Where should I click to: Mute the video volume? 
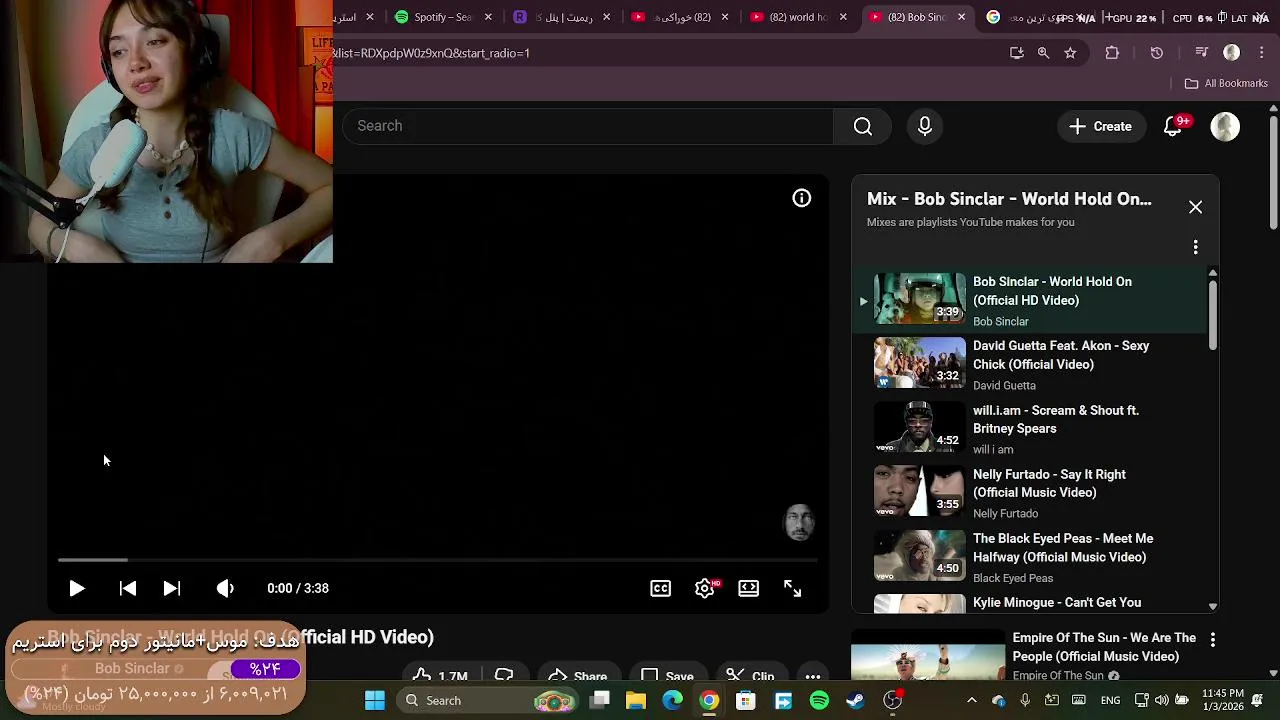point(225,589)
